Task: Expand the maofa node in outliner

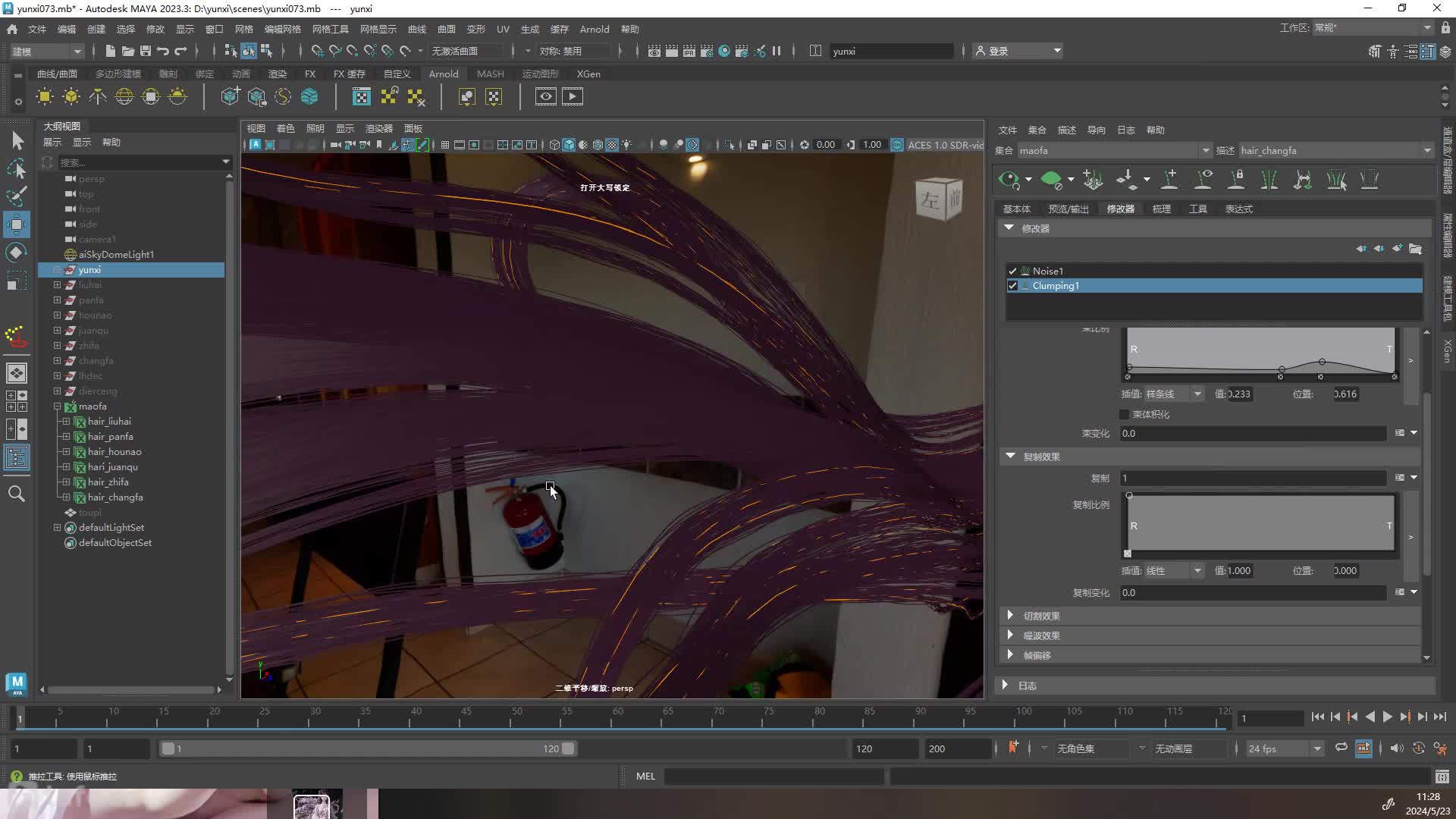Action: (57, 406)
